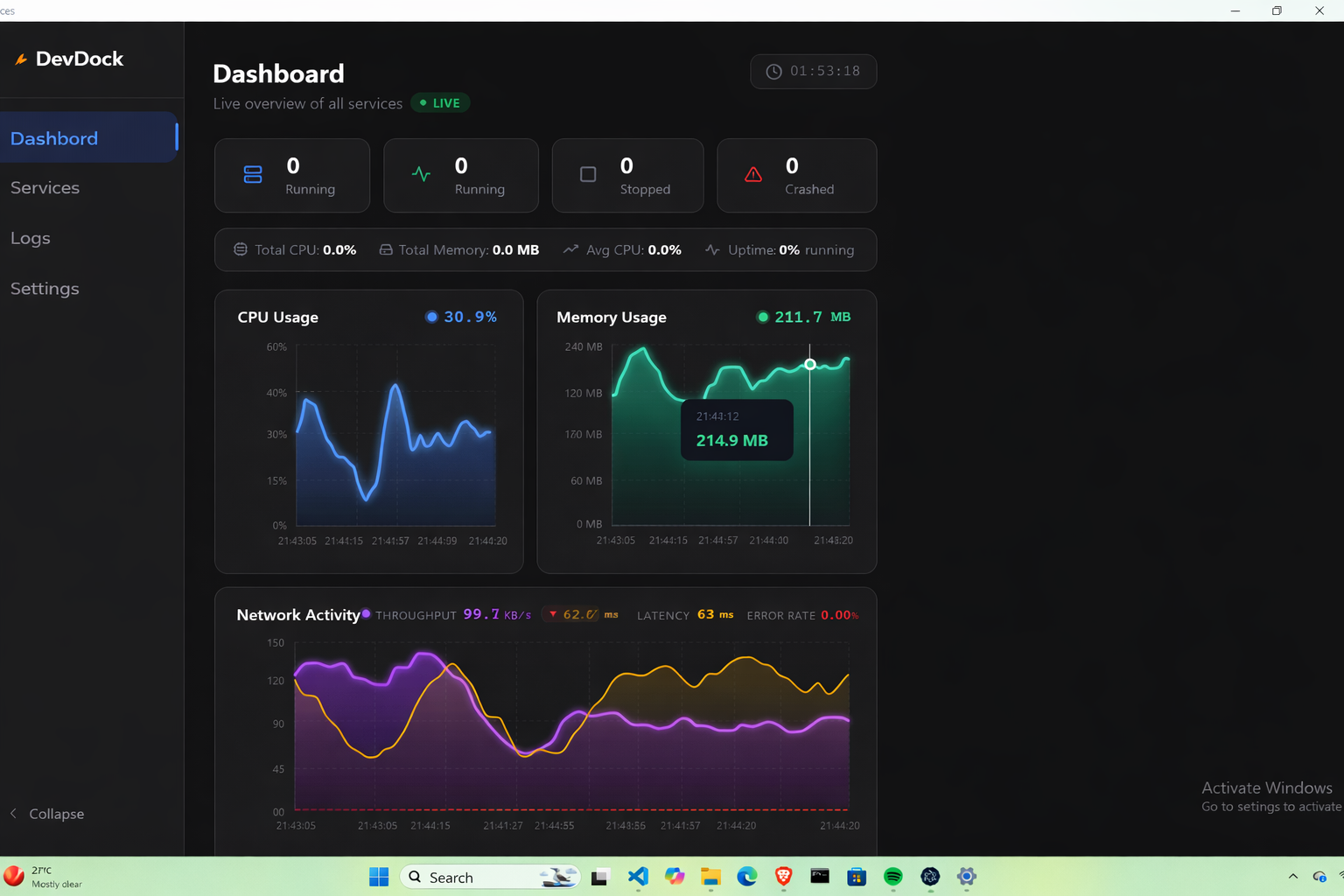Open Settings from the sidebar
This screenshot has height=896, width=1344.
pos(44,288)
